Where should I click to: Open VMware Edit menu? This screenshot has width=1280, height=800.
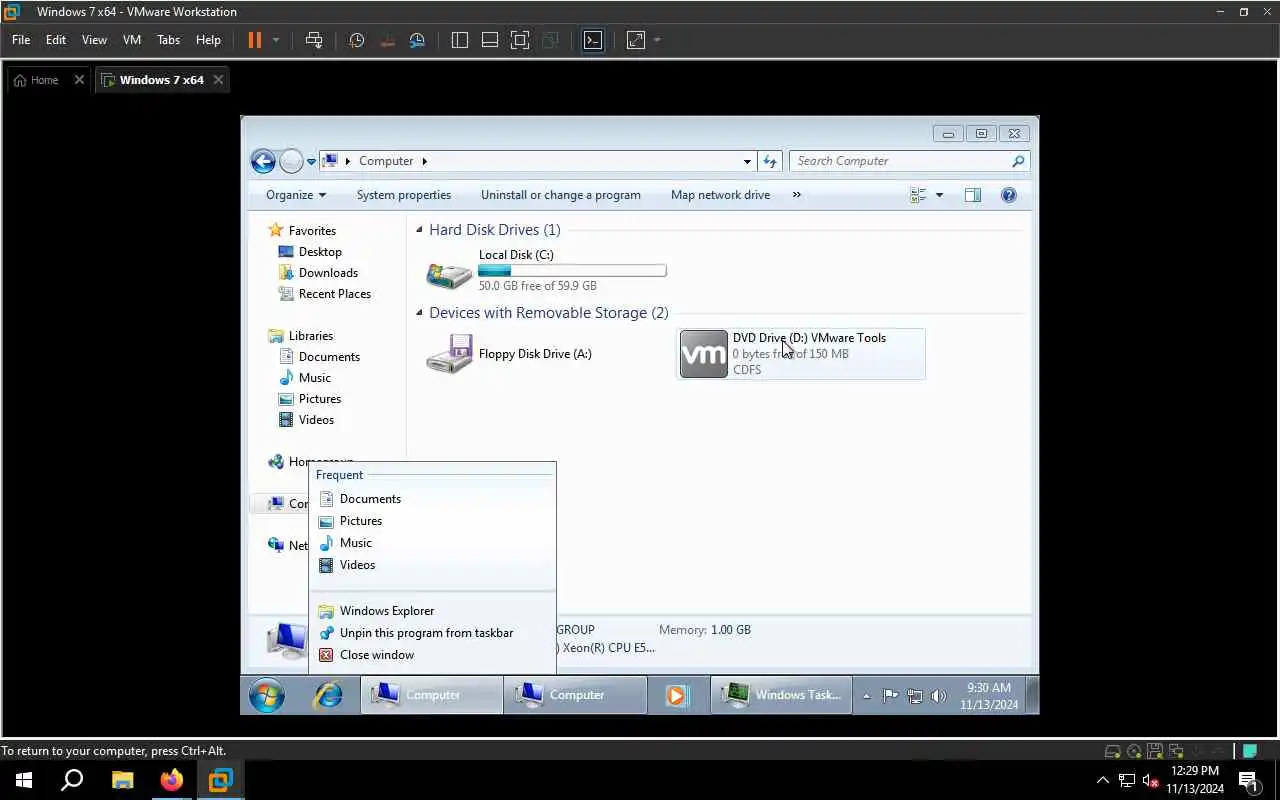click(56, 40)
